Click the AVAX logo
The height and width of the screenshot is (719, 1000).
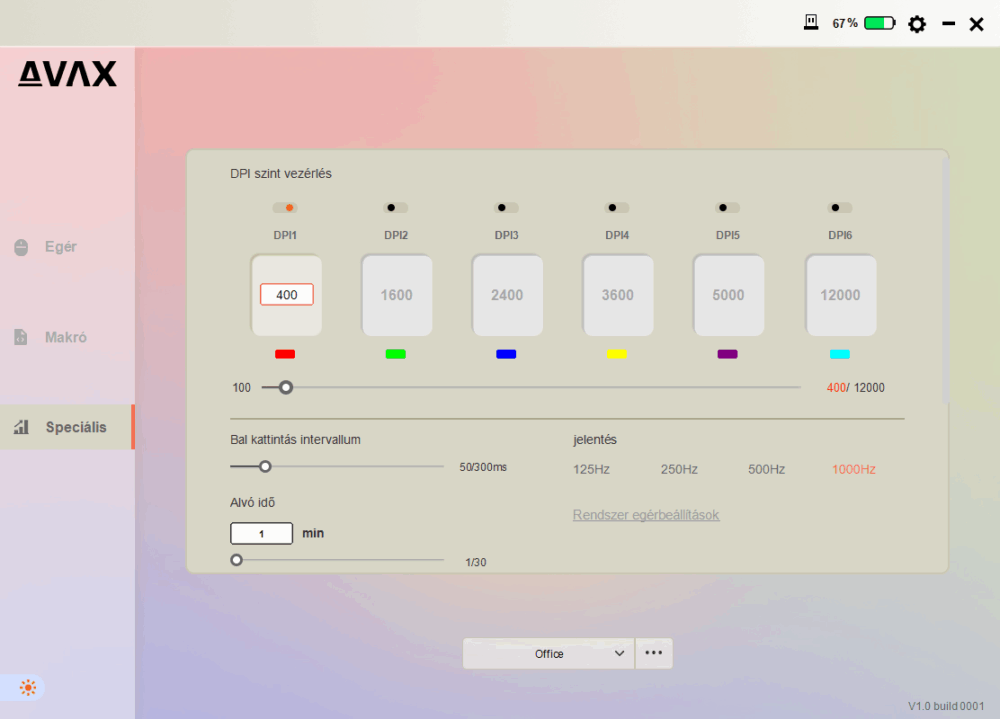[67, 74]
